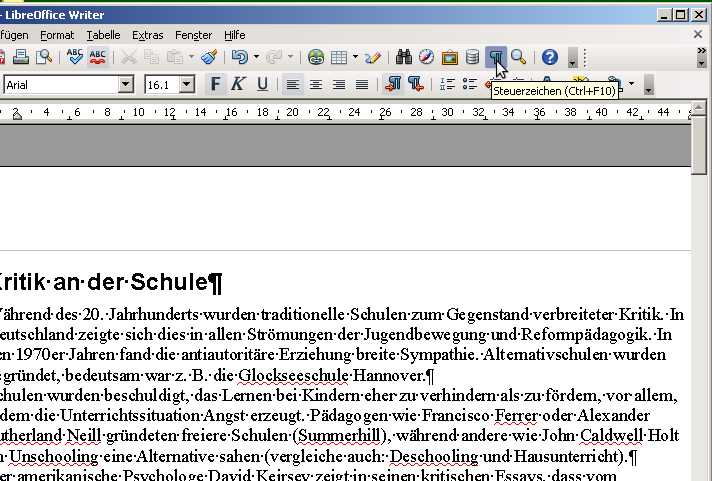Open the page preview icon
Viewport: 712px width, 481px height.
[x=45, y=57]
